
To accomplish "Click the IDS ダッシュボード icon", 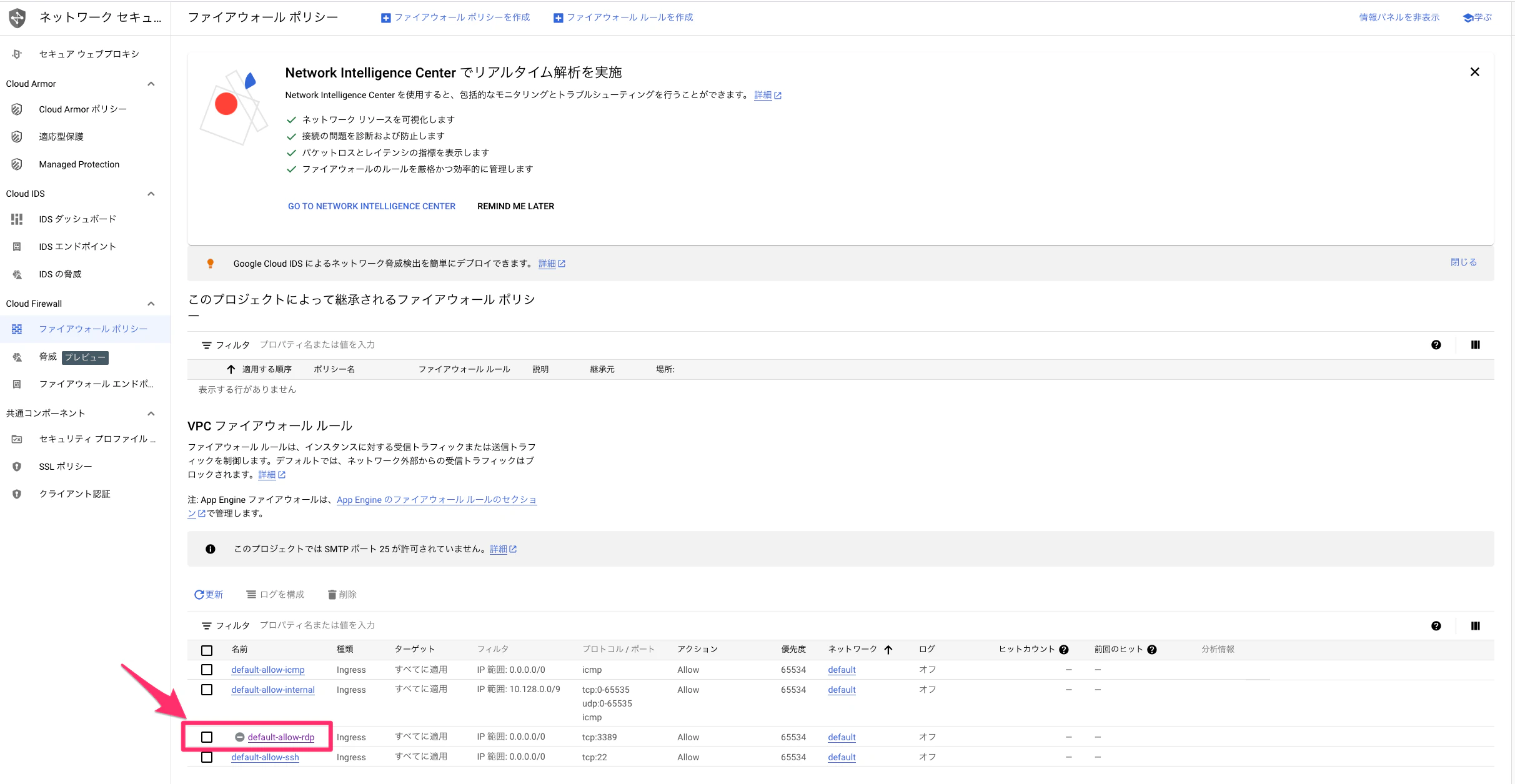I will coord(17,219).
